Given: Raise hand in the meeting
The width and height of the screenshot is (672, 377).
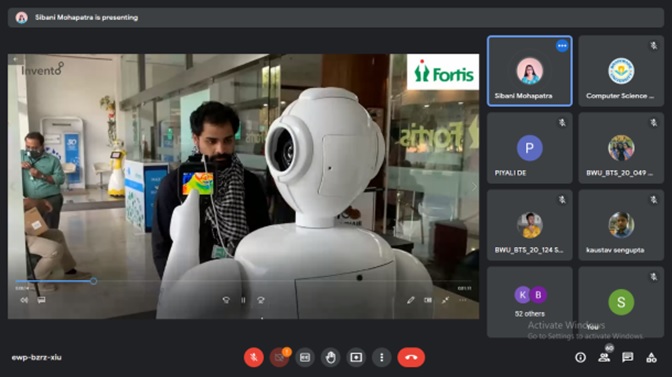Looking at the screenshot, I should [x=330, y=357].
